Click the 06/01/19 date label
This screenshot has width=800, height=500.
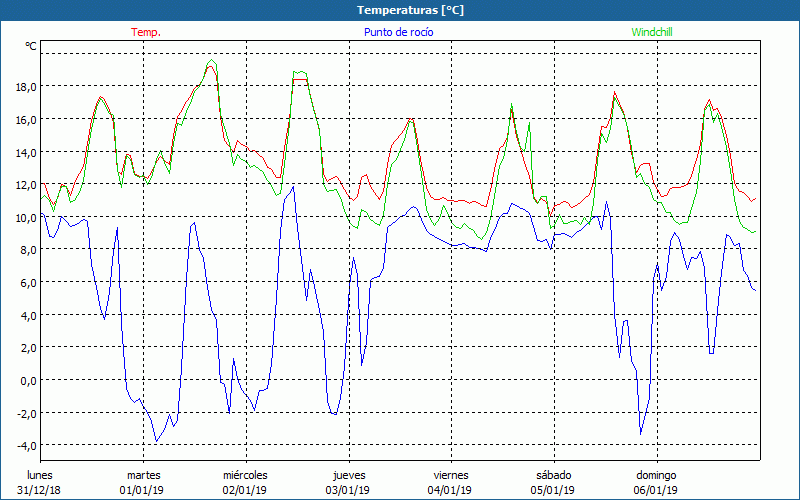coord(656,490)
